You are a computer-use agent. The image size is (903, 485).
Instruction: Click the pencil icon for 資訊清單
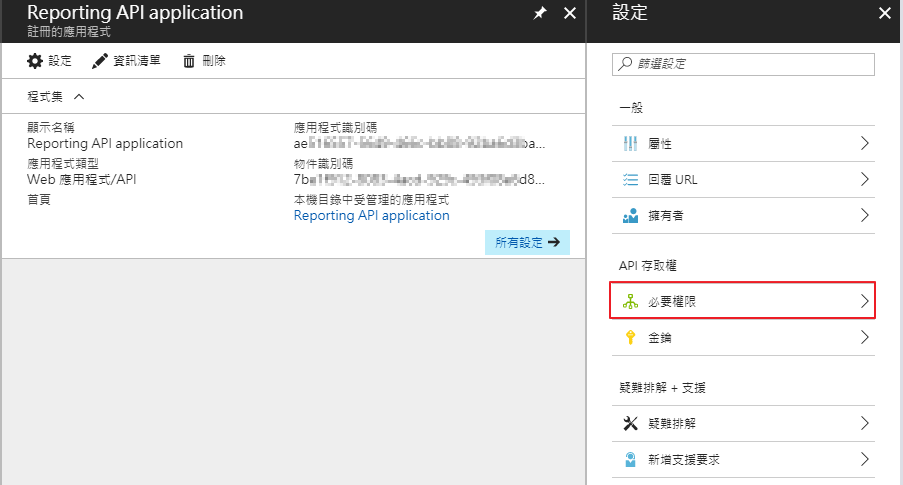[x=99, y=61]
